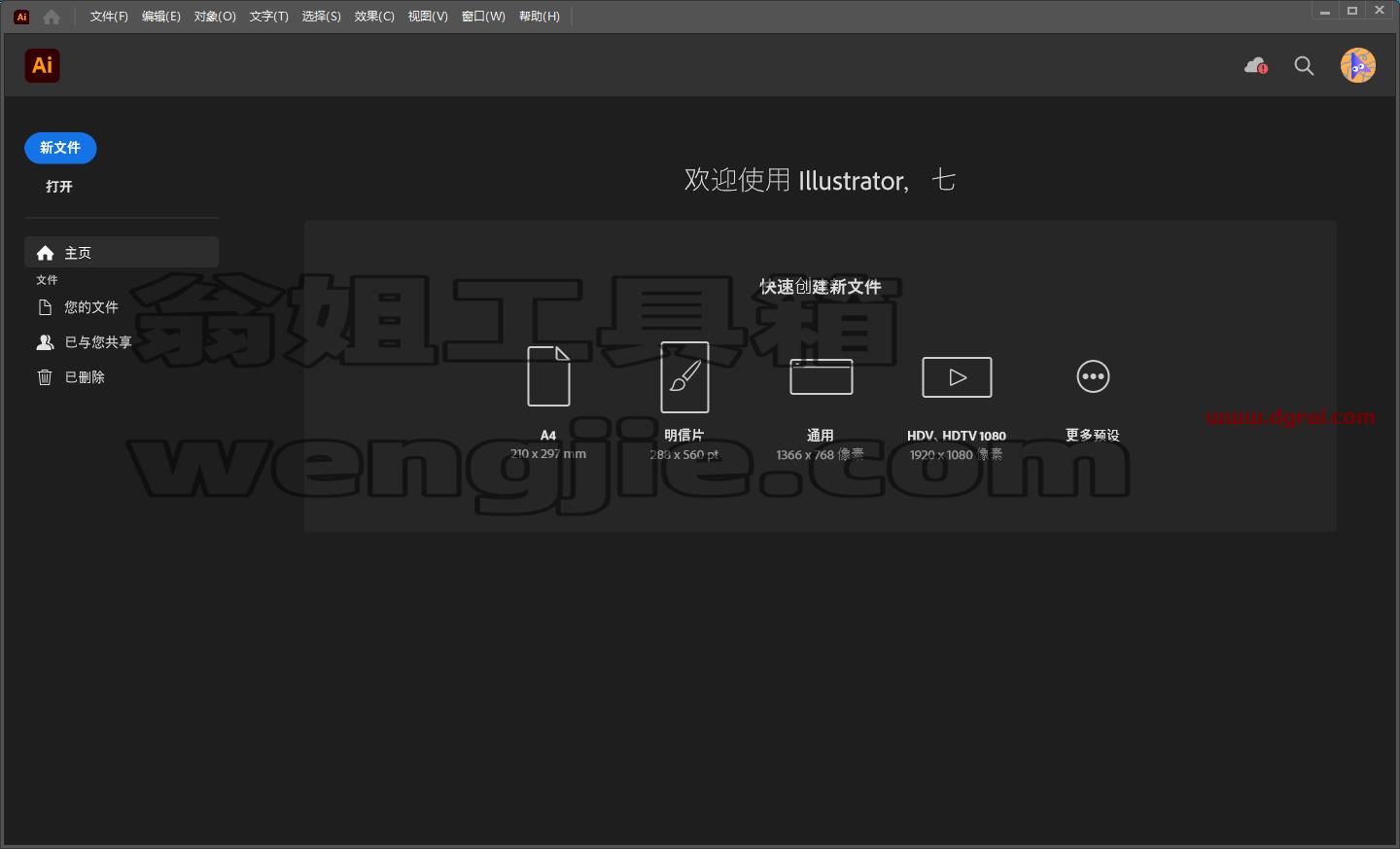Image resolution: width=1400 pixels, height=849 pixels.
Task: Open the cloud sync status icon
Action: (1256, 65)
